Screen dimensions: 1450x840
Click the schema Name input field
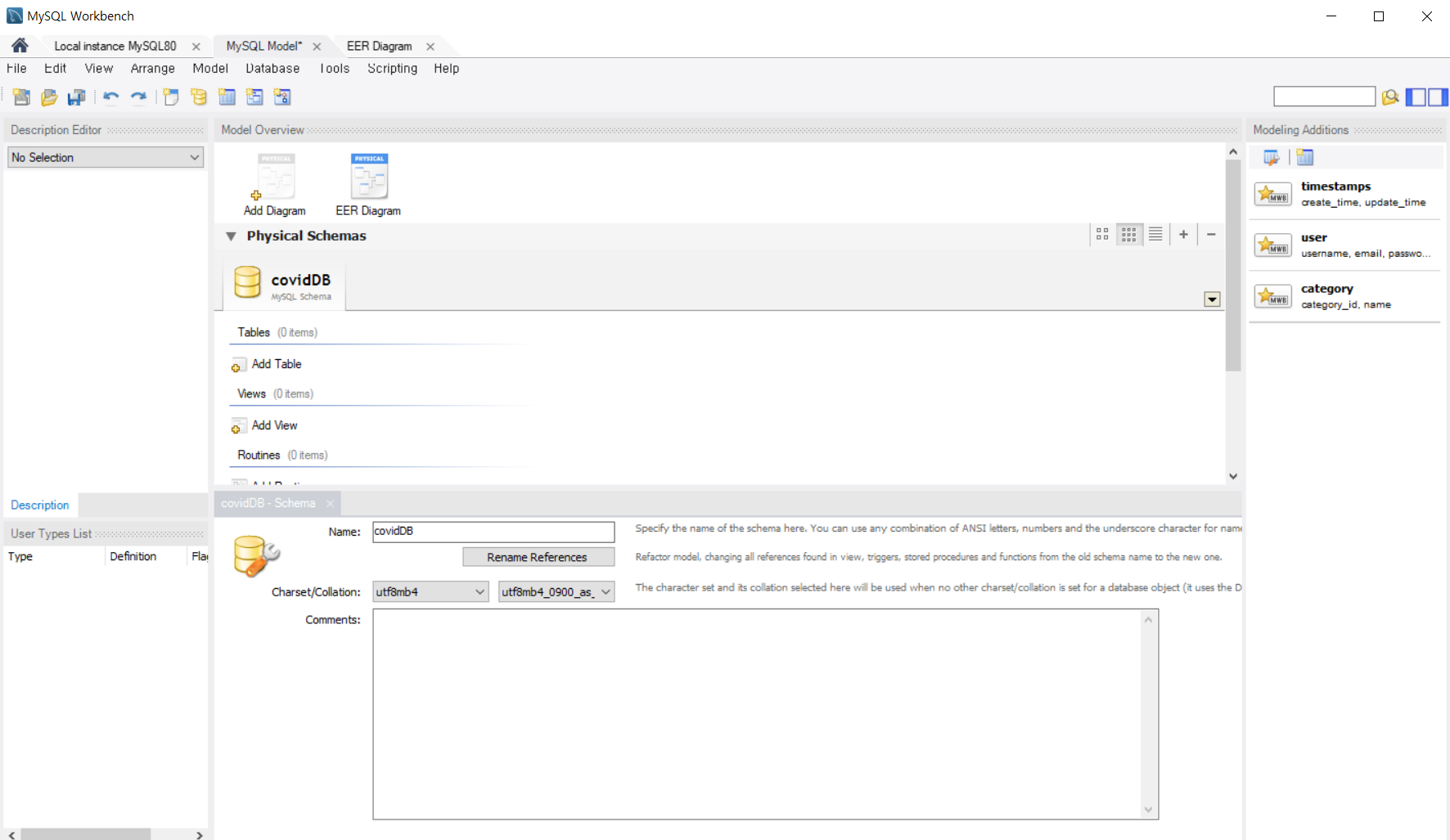click(493, 532)
